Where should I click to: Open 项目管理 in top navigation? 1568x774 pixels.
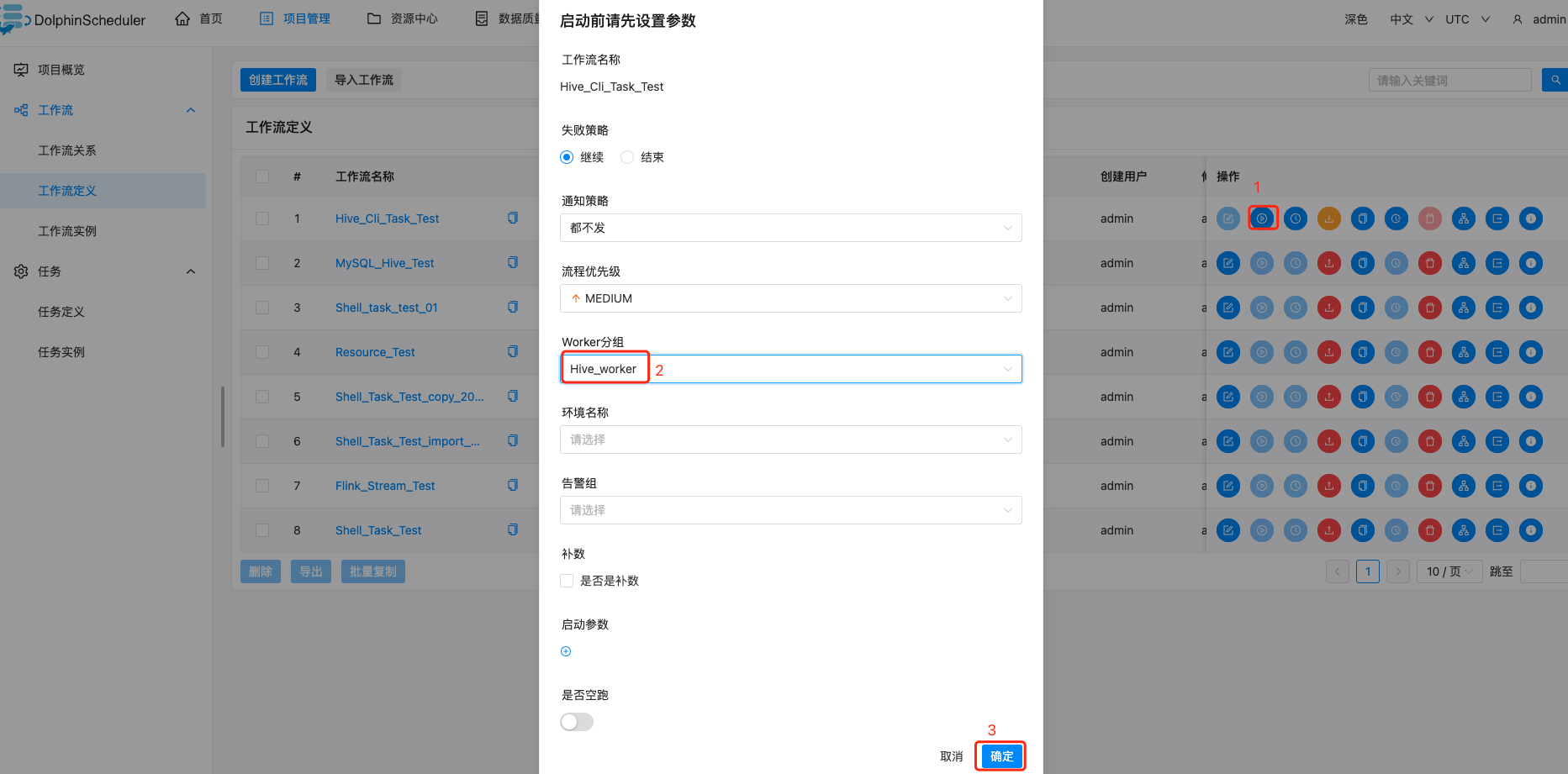(x=295, y=18)
